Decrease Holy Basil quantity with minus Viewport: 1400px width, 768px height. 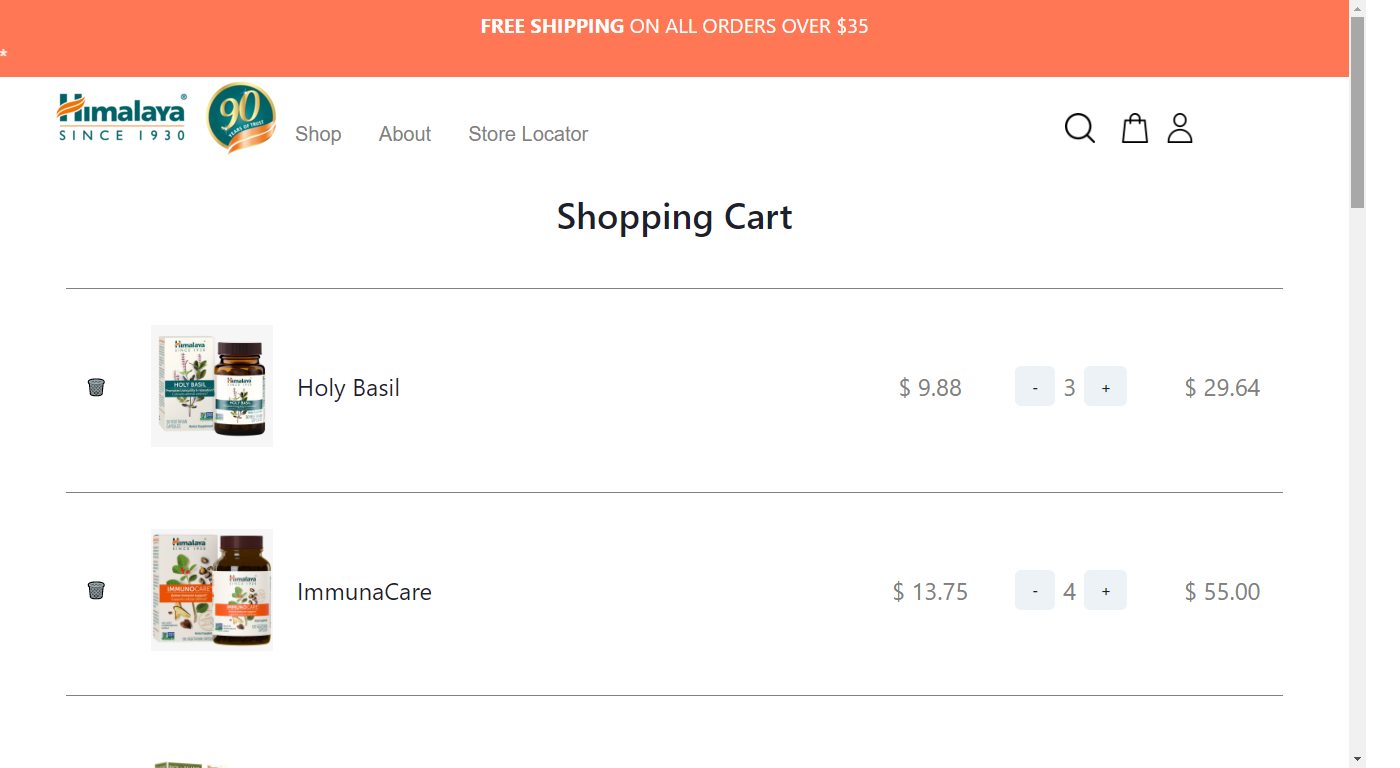[1035, 387]
